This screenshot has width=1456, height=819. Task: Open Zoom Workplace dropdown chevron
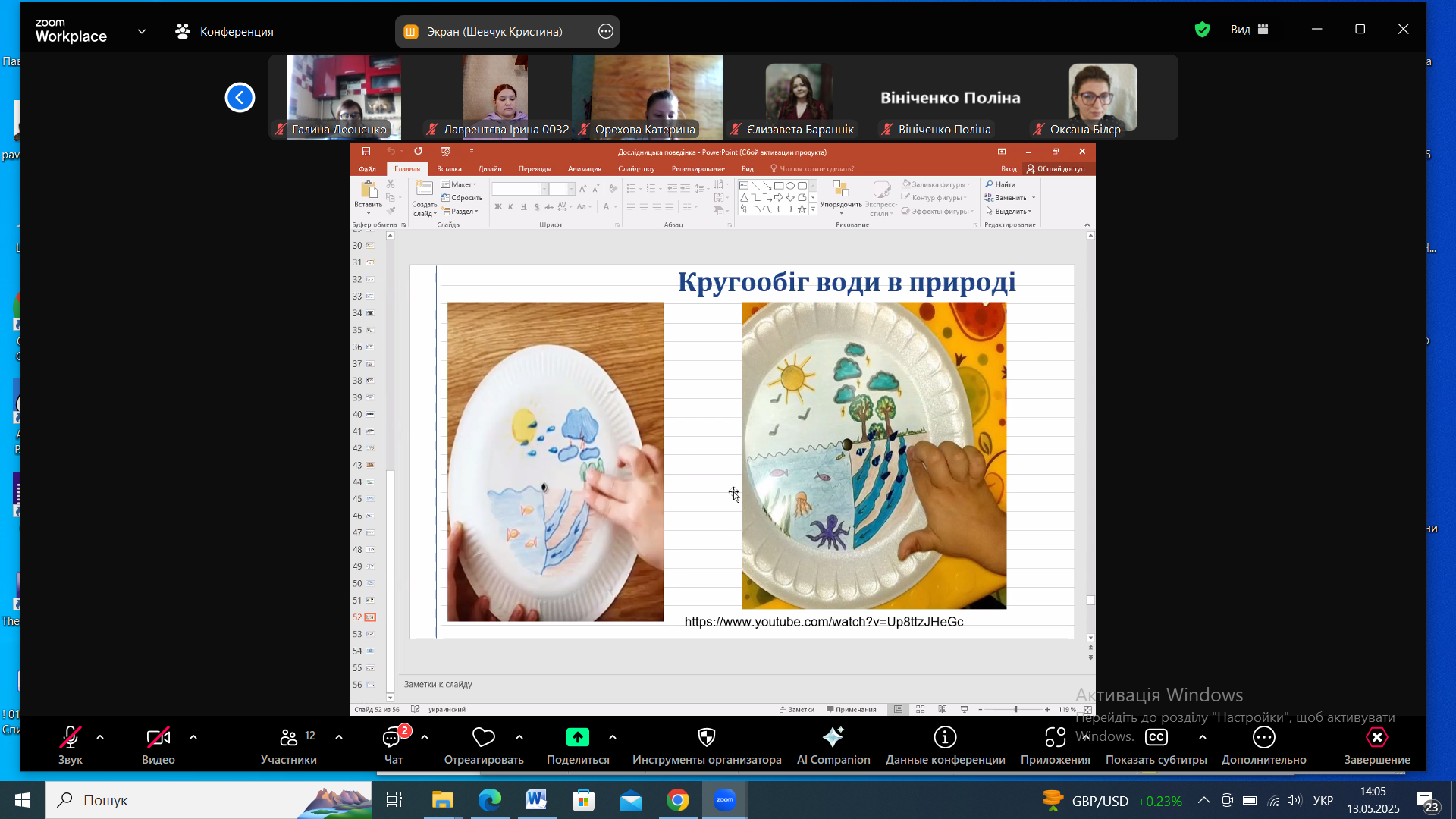(142, 32)
